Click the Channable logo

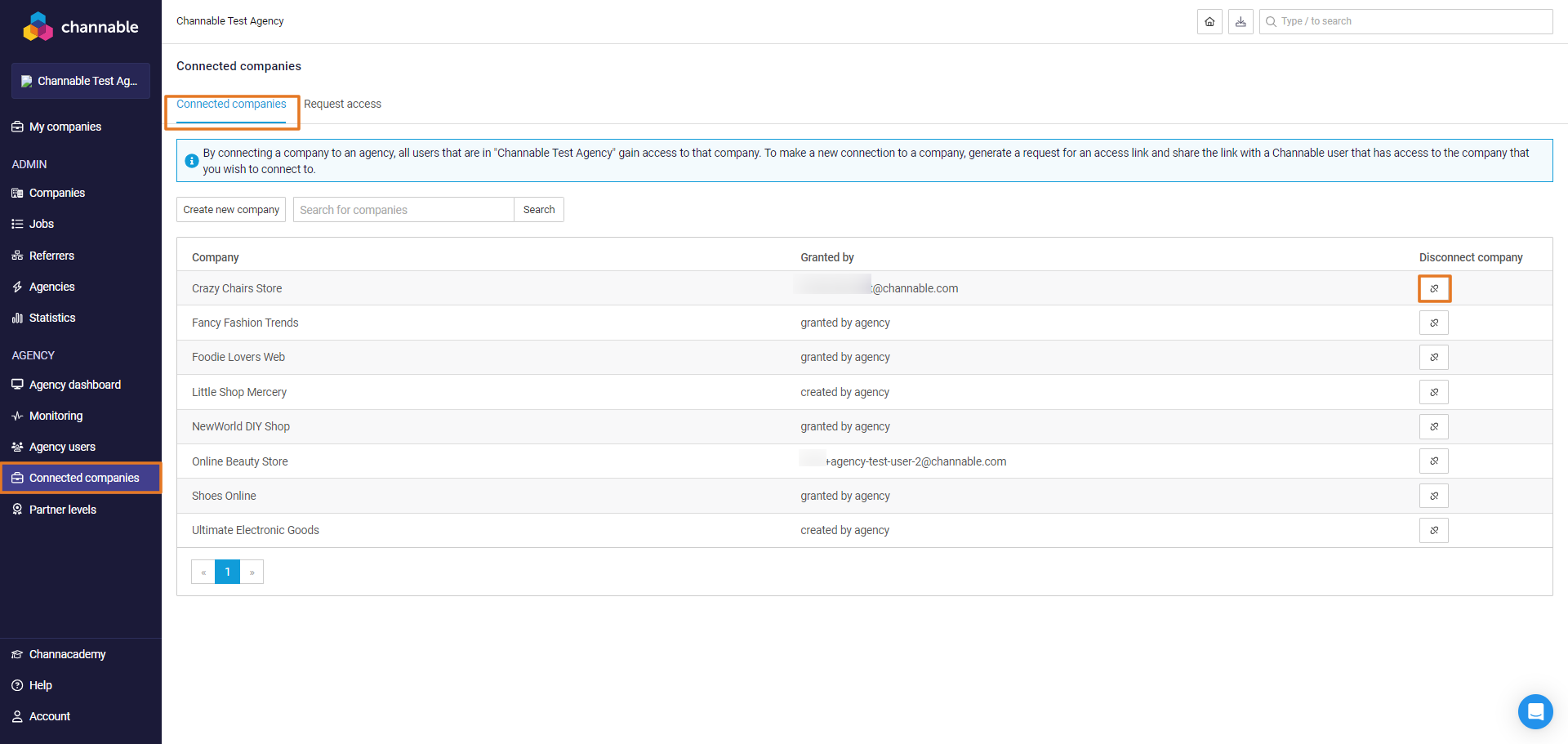coord(80,26)
